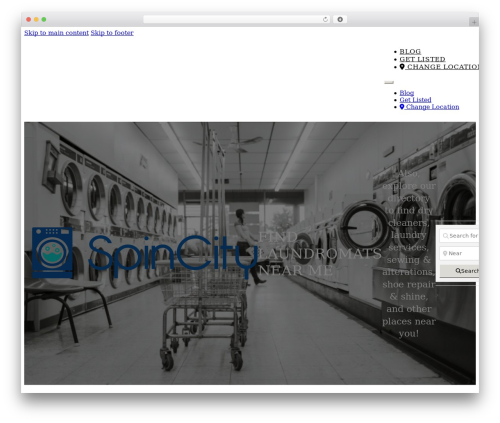Click the red close window button
This screenshot has height=423, width=500.
29,20
